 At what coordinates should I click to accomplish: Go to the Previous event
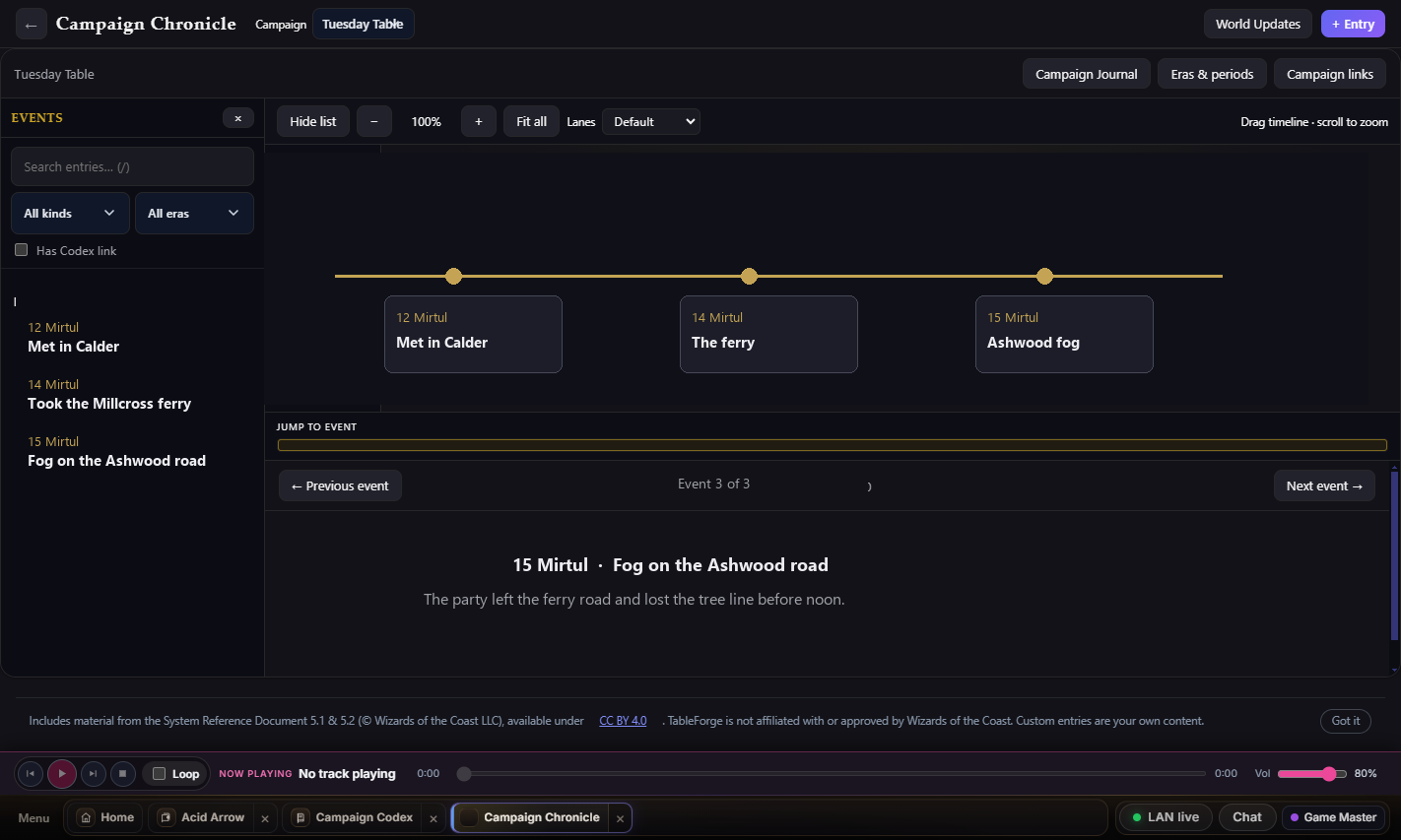pos(340,485)
